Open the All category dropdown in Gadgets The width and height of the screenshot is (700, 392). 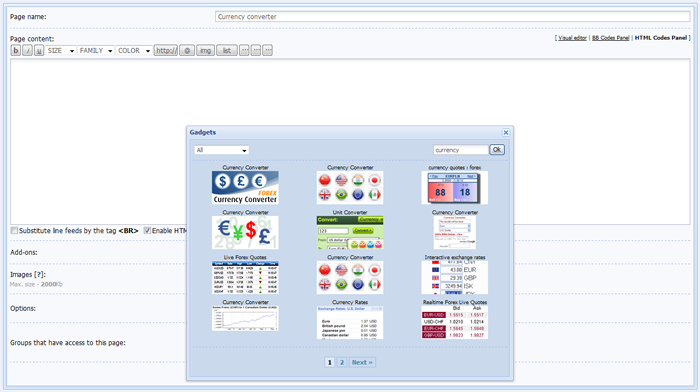tap(221, 150)
